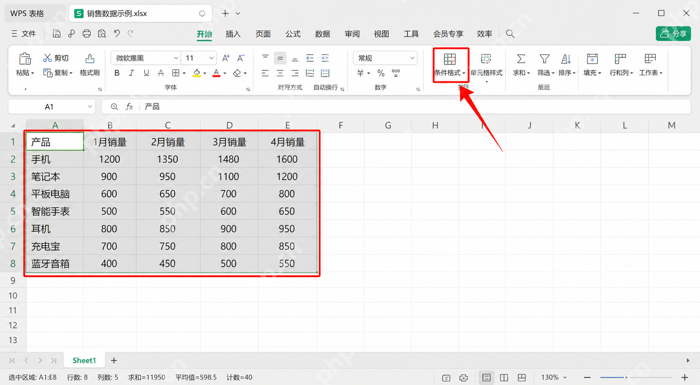
Task: Apply yellow fill color to cells
Action: tap(196, 73)
